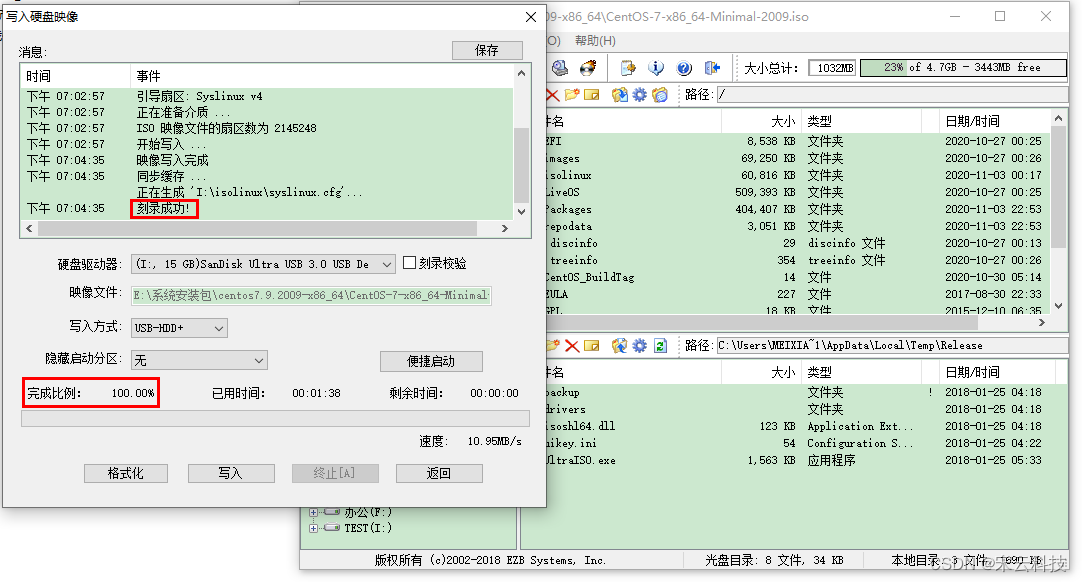Click the 保存 button
The height and width of the screenshot is (582, 1082).
[486, 50]
